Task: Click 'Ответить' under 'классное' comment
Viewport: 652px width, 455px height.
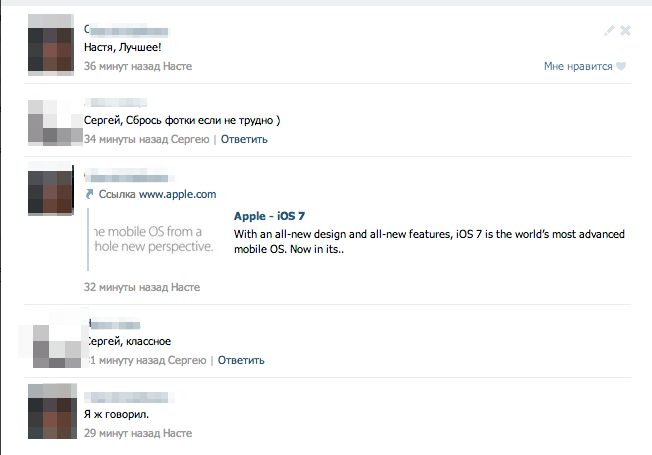Action: point(241,360)
